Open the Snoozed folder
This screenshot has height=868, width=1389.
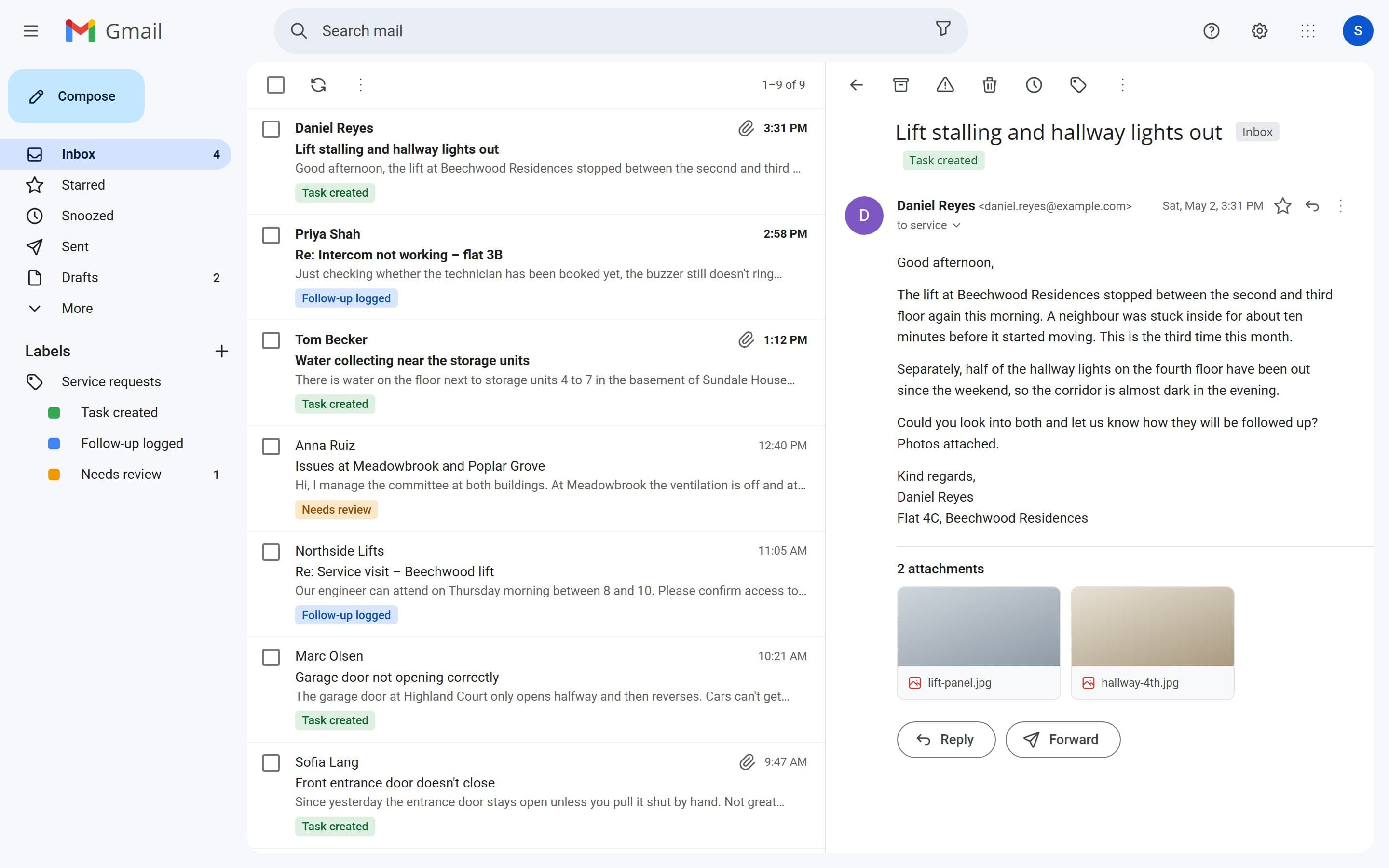coord(115,216)
